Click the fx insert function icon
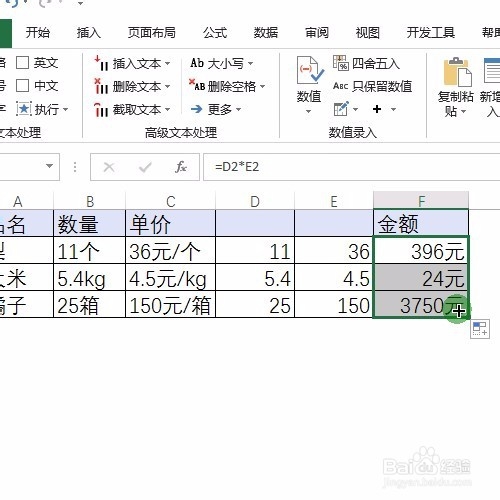This screenshot has height=500, width=500. coord(181,167)
